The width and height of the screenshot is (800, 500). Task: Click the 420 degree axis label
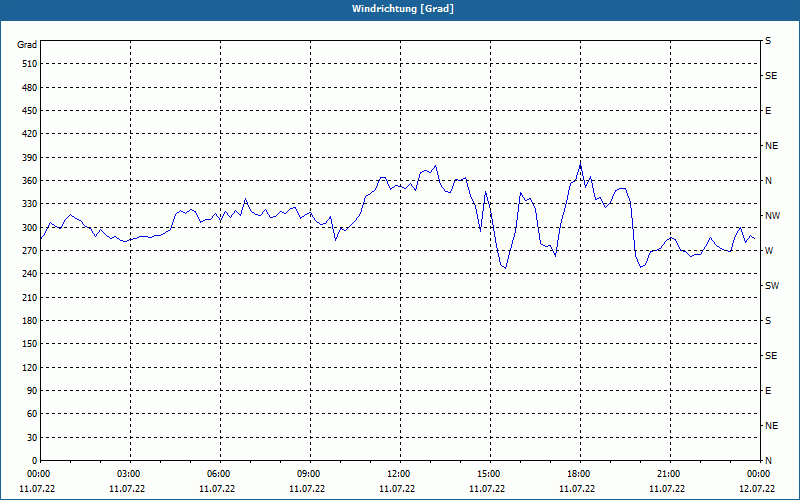pos(30,134)
